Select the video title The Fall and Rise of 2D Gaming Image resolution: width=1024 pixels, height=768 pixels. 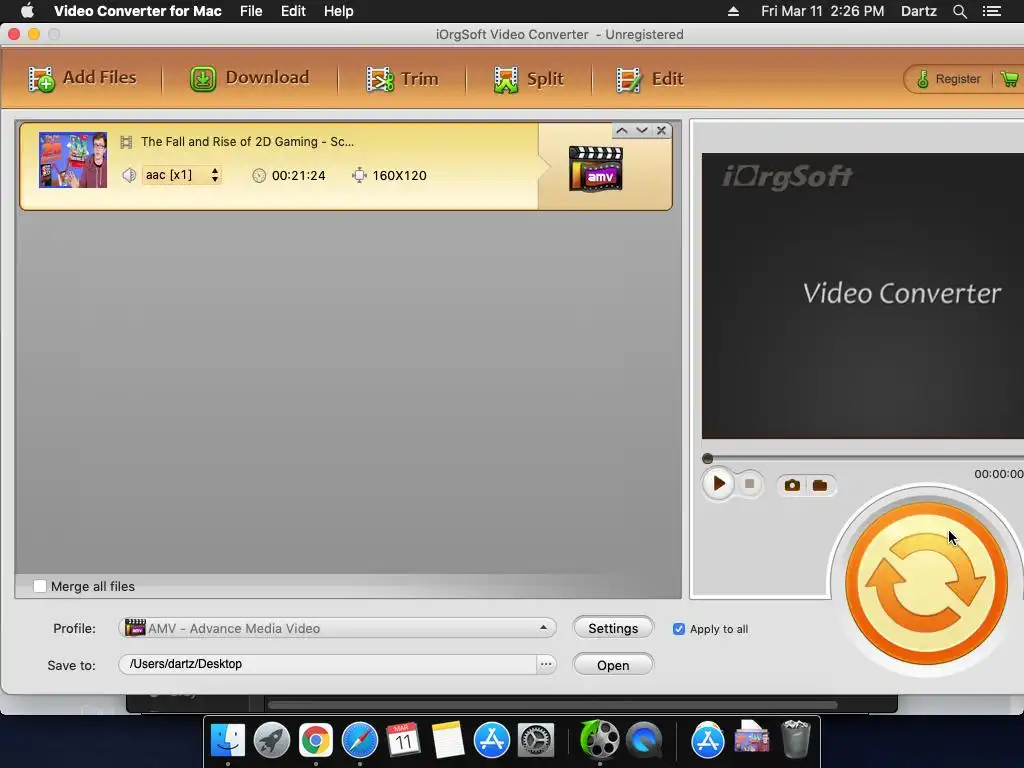[x=248, y=142]
